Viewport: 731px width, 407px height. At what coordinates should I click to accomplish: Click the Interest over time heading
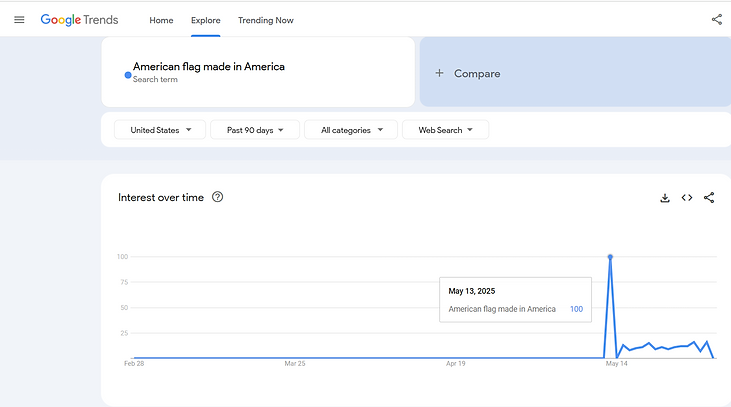pos(161,198)
